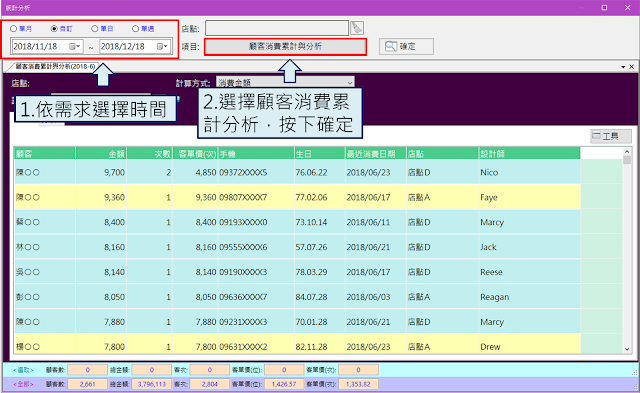
Task: Select the 單月 radio option
Action: tap(21, 29)
